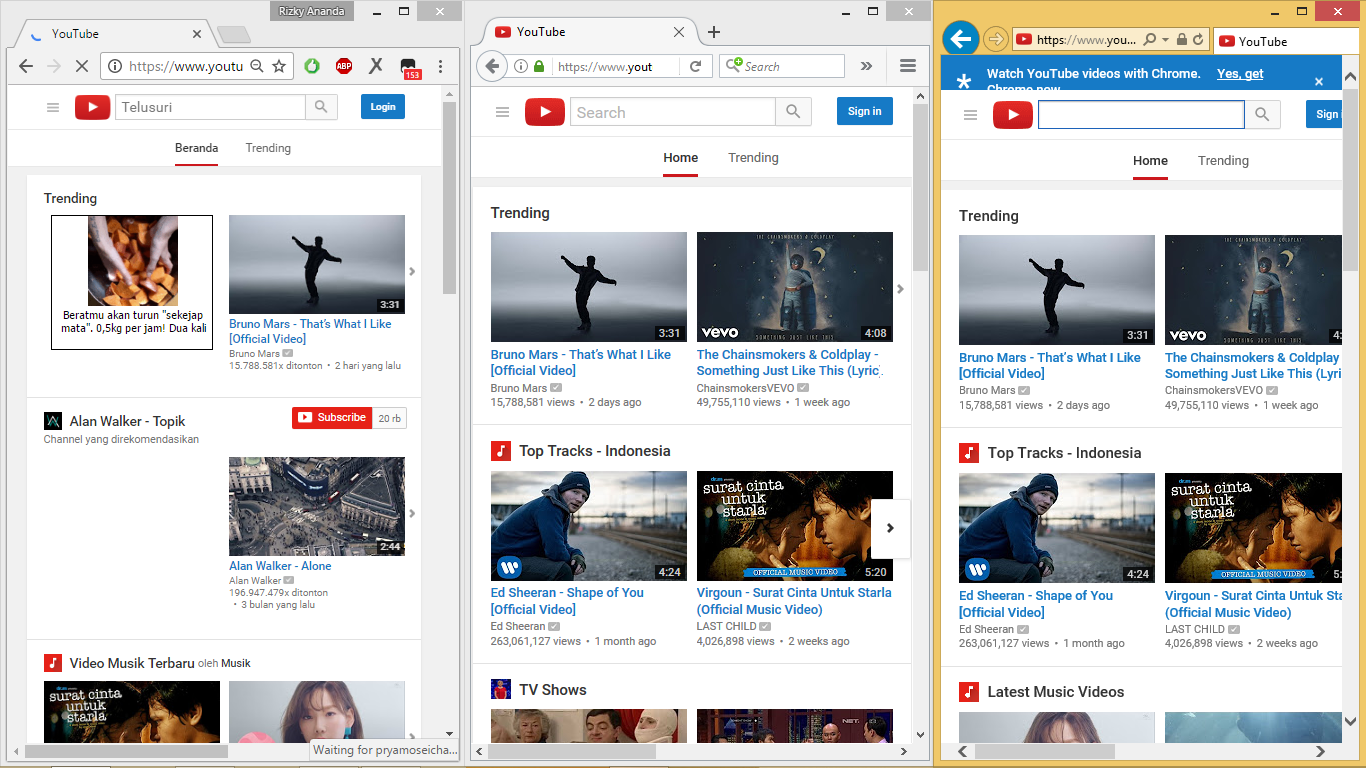This screenshot has width=1366, height=768.
Task: Click the Login button in Chrome window
Action: click(x=383, y=107)
